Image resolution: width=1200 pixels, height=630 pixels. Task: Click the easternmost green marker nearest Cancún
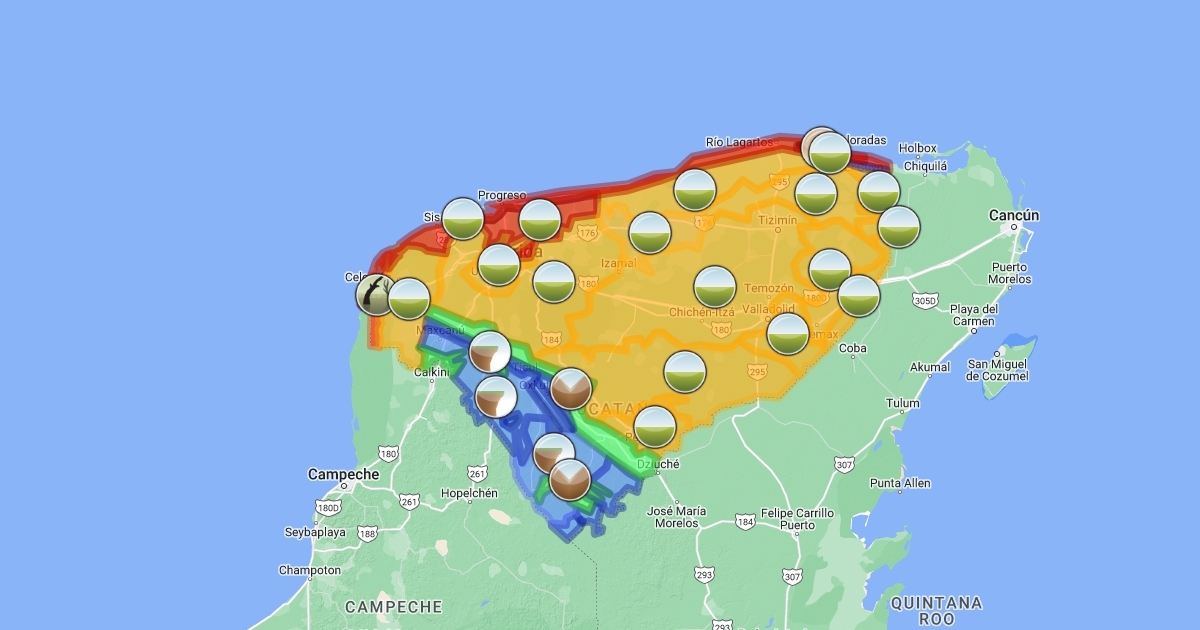(899, 227)
